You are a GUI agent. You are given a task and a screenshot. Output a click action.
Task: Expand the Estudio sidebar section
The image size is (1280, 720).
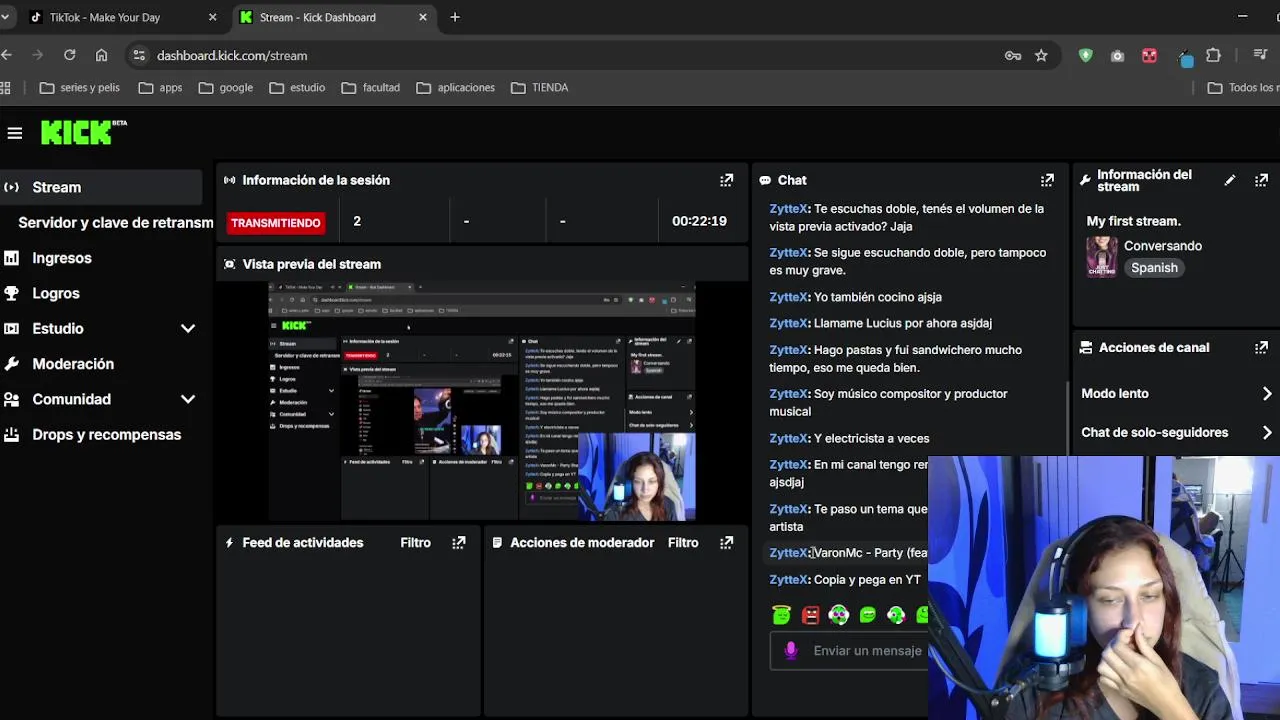[187, 328]
